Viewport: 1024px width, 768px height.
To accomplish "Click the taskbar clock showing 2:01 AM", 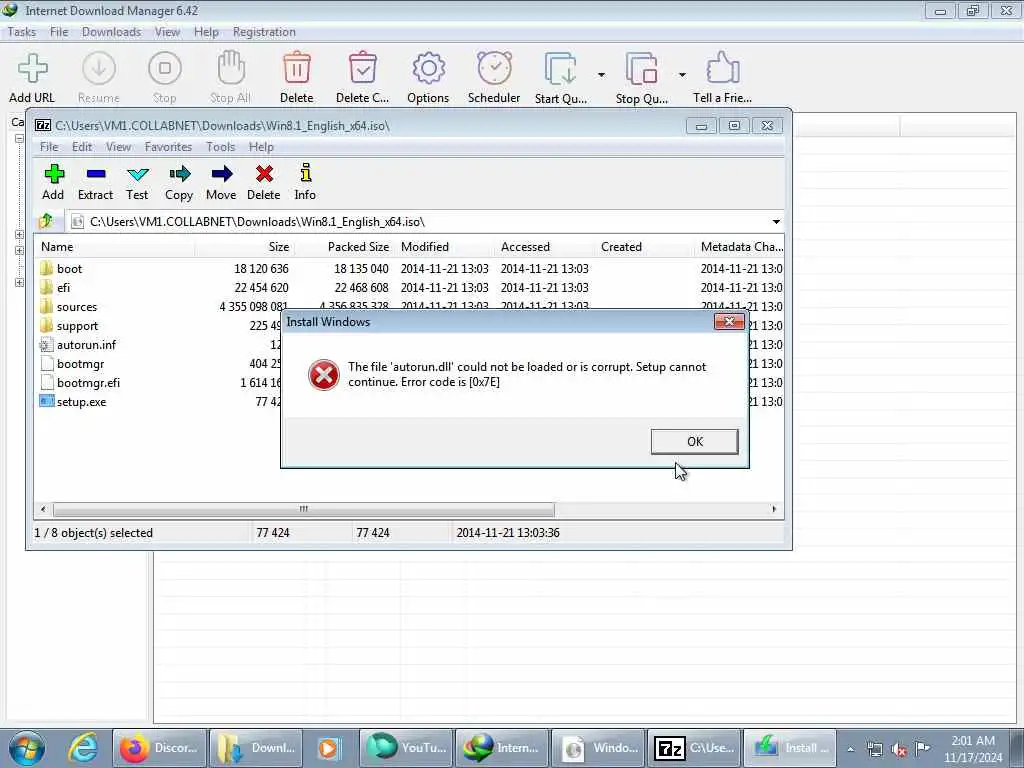I will pos(972,749).
